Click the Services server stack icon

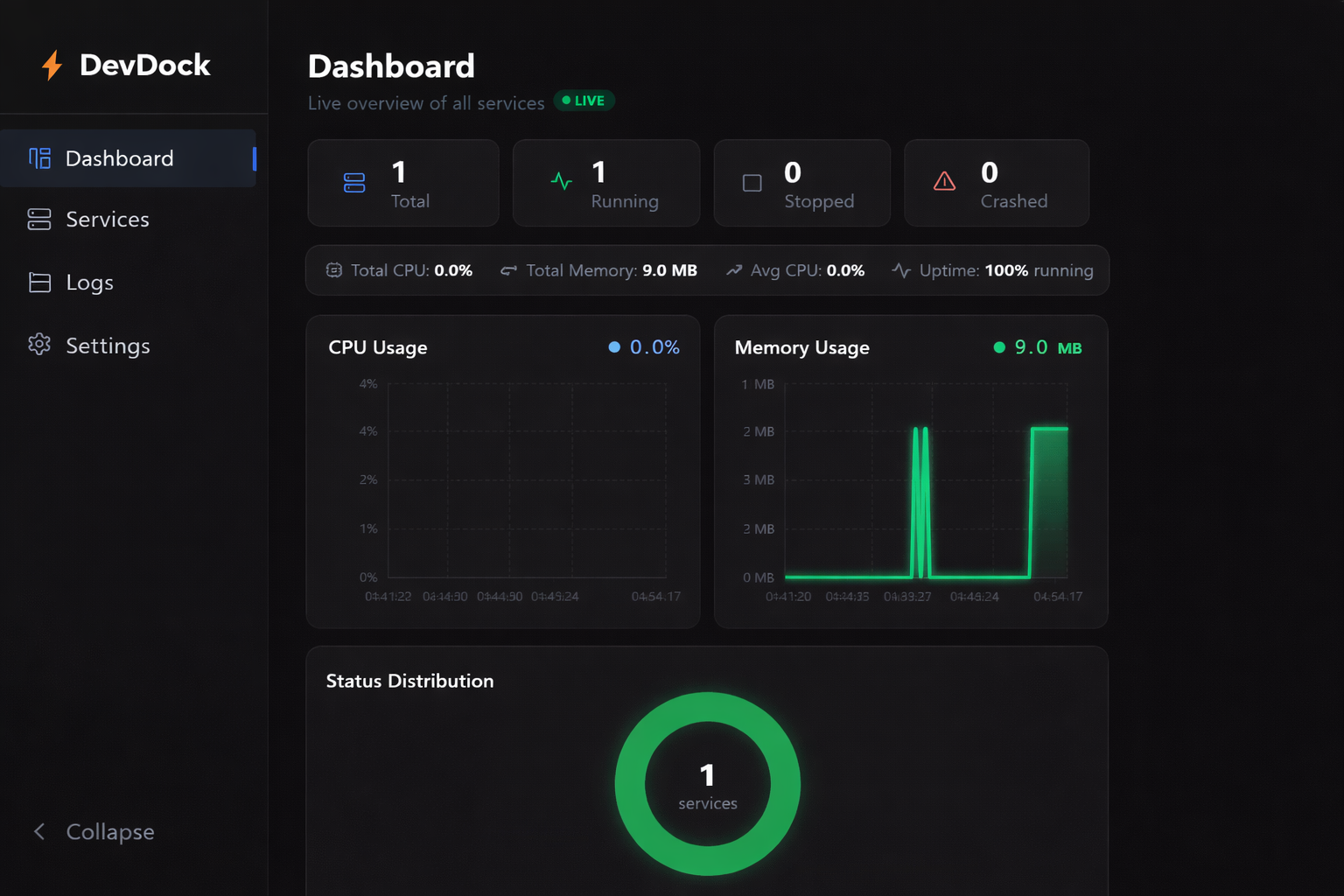[39, 220]
